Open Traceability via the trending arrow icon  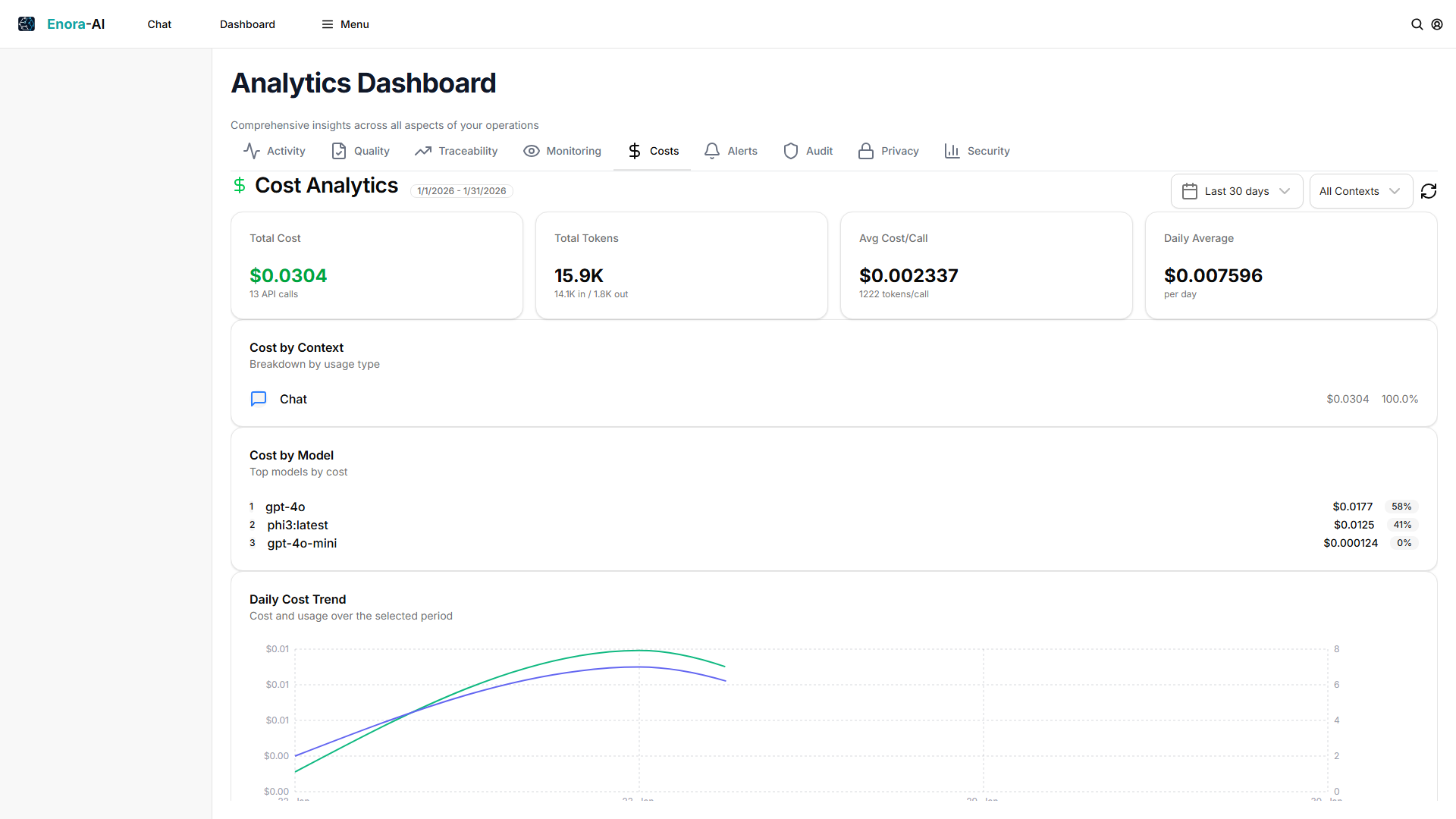422,151
